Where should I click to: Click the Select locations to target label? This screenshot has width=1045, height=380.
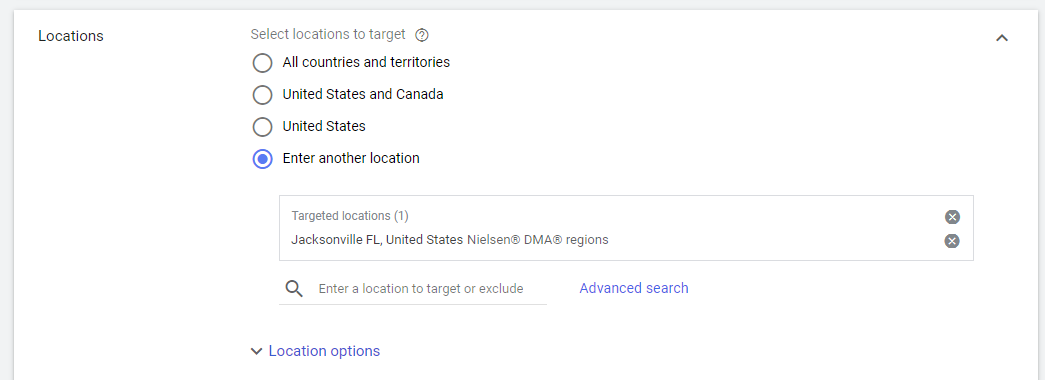[x=328, y=34]
